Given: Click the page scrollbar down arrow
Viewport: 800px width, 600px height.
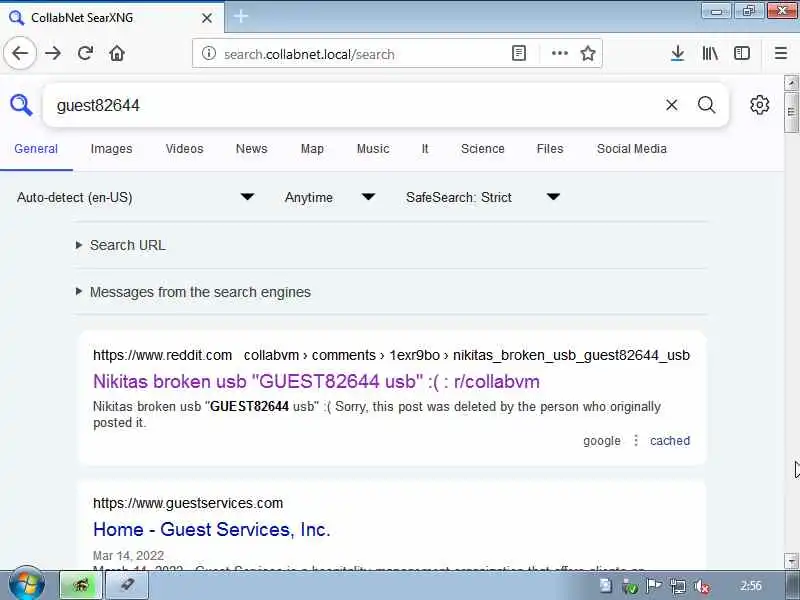Looking at the screenshot, I should [791, 561].
